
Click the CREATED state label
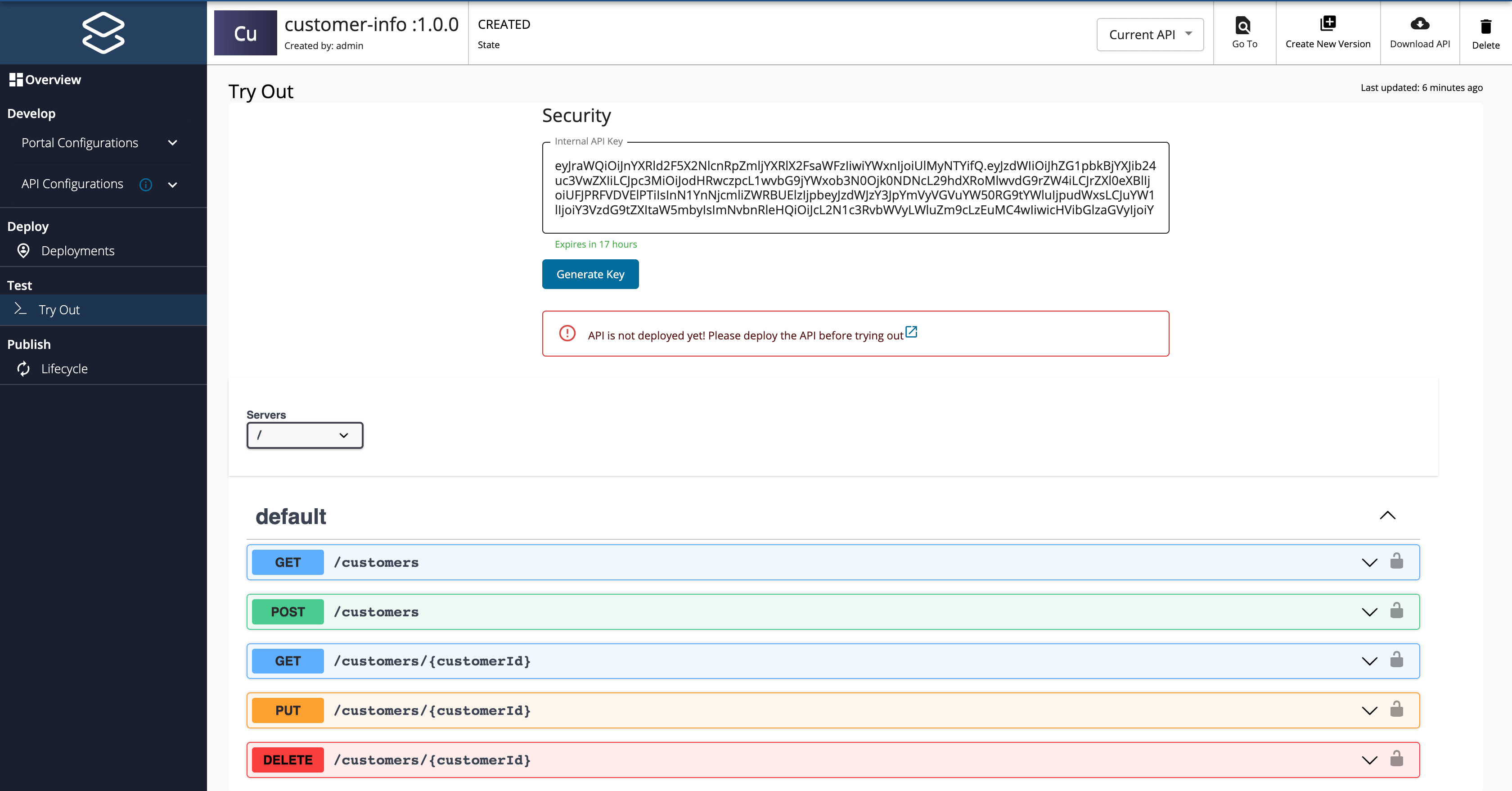coord(504,24)
